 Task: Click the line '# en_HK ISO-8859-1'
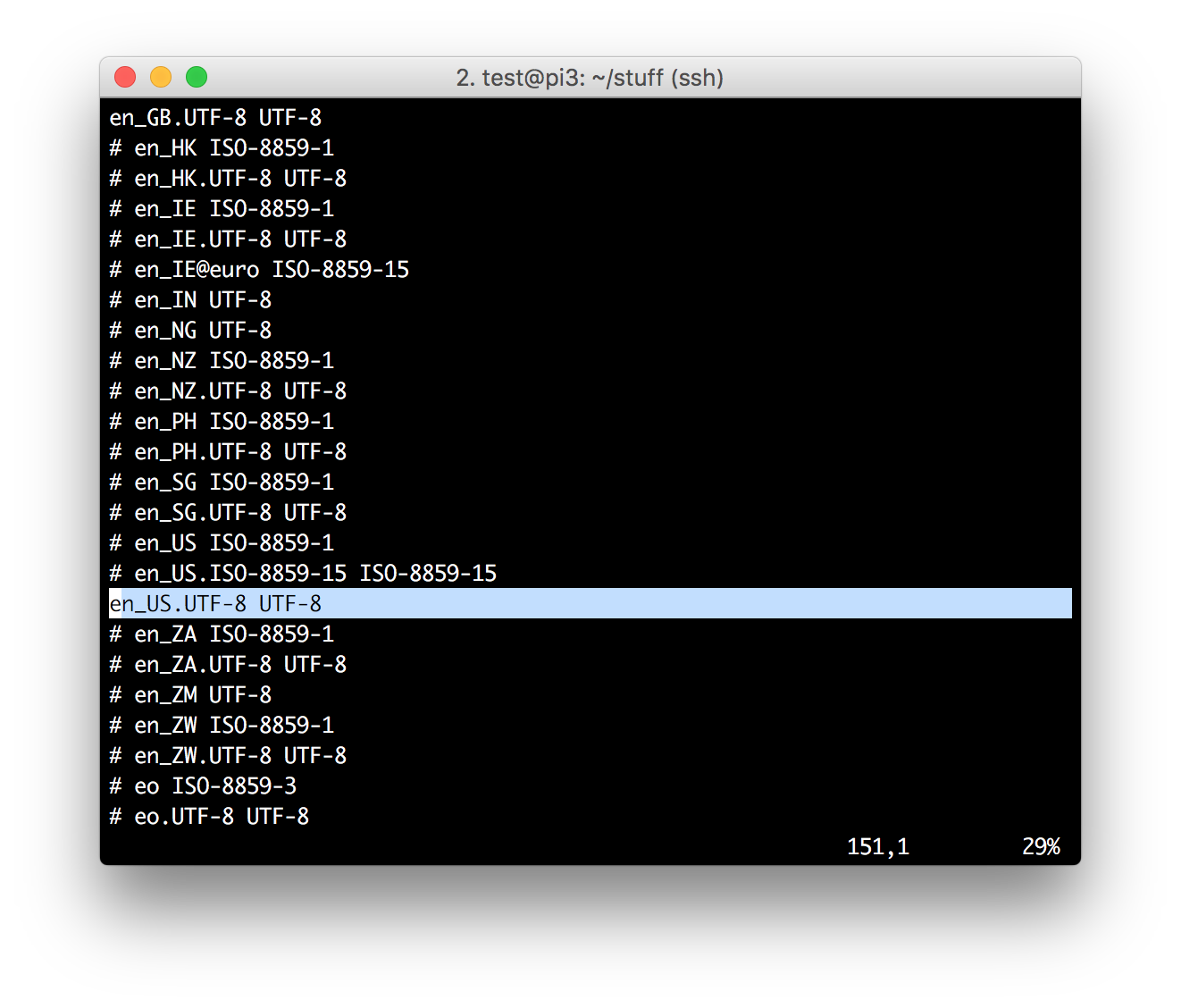[222, 148]
